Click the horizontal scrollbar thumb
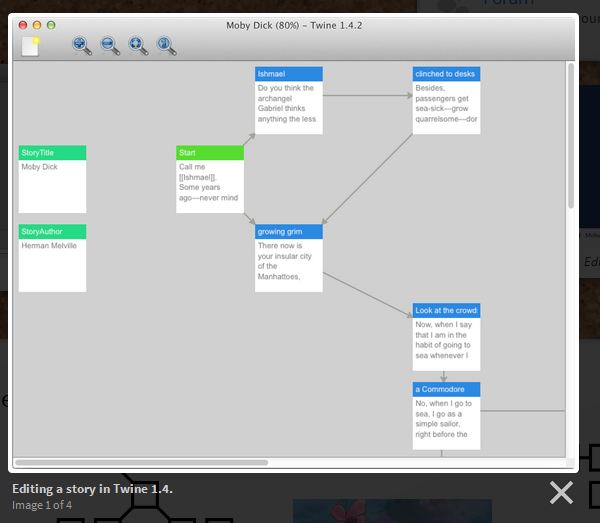The height and width of the screenshot is (523, 600). tap(142, 463)
